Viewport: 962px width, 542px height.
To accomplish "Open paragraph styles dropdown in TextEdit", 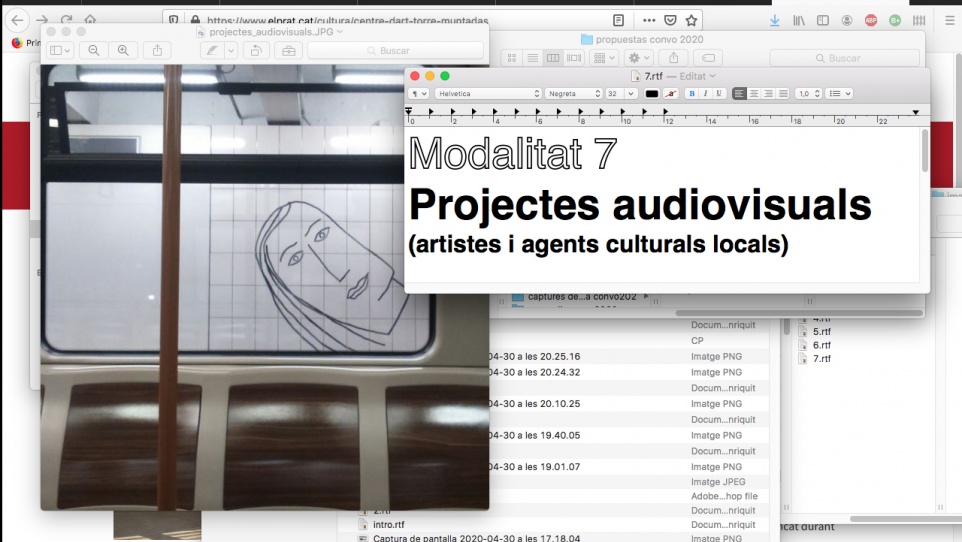I will pos(418,93).
